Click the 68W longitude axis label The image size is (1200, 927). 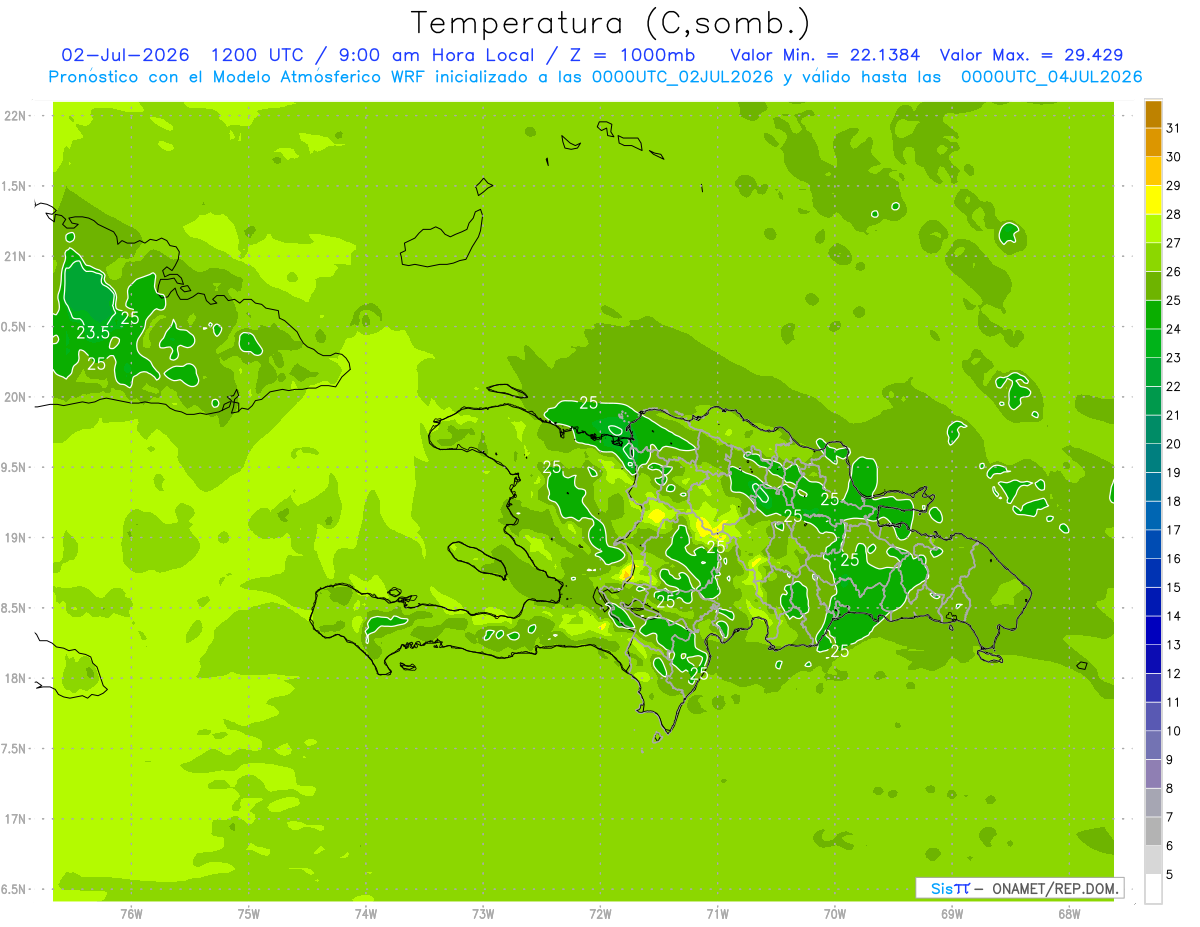click(1069, 913)
